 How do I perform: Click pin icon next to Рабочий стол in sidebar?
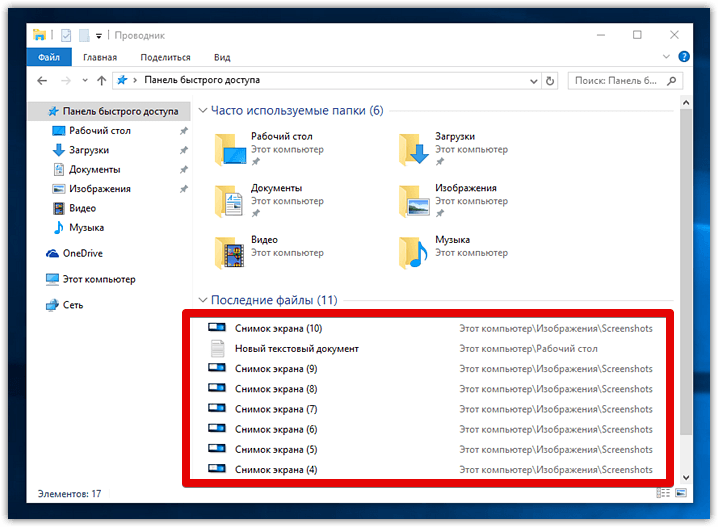click(184, 131)
